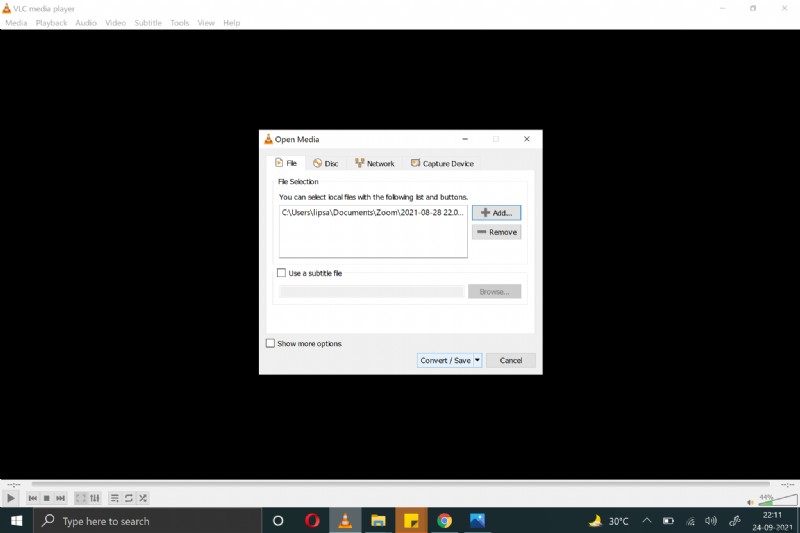
Task: Click the taskbar search box
Action: coord(147,521)
